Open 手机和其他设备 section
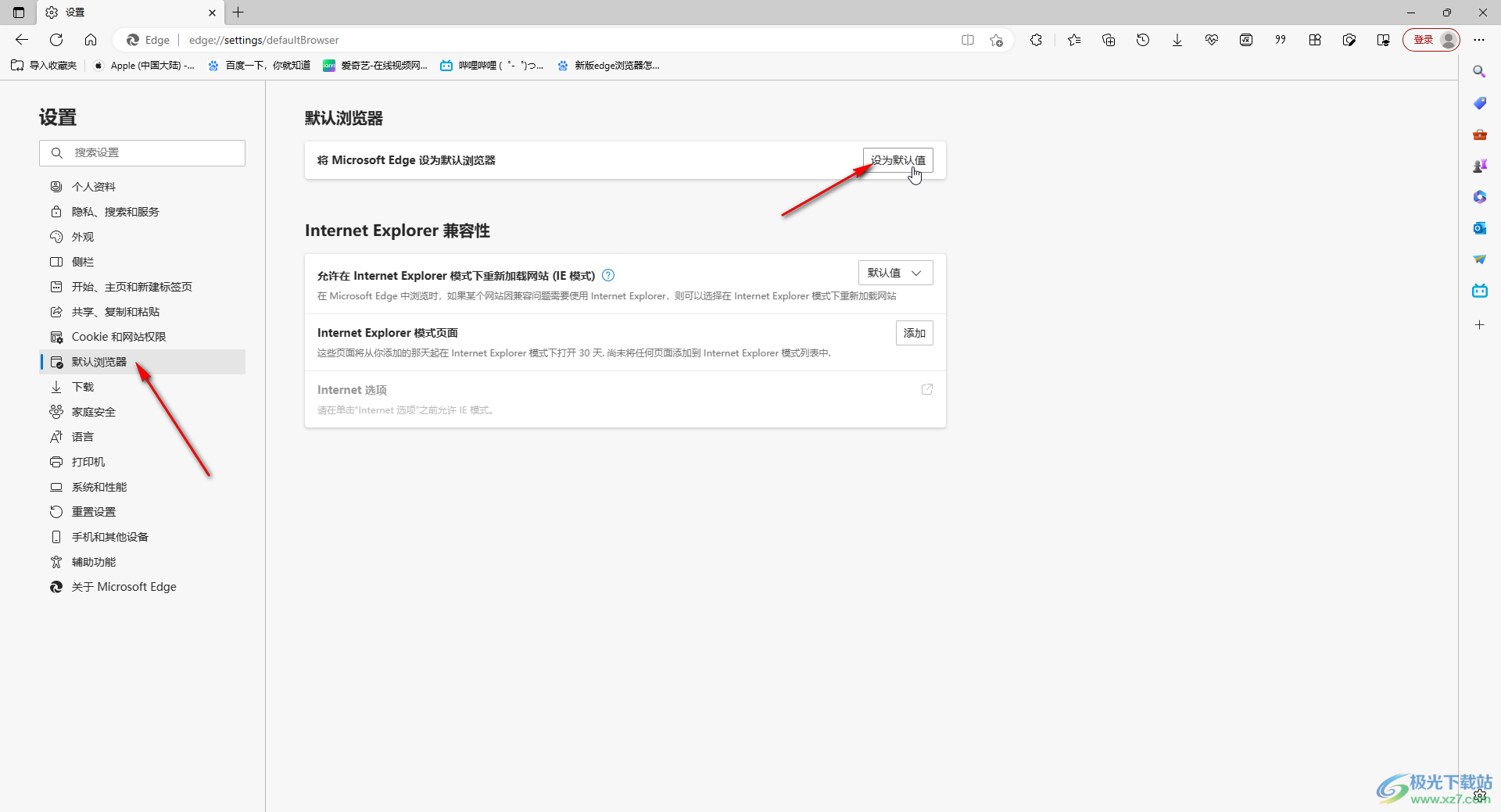This screenshot has width=1501, height=812. pos(142,537)
